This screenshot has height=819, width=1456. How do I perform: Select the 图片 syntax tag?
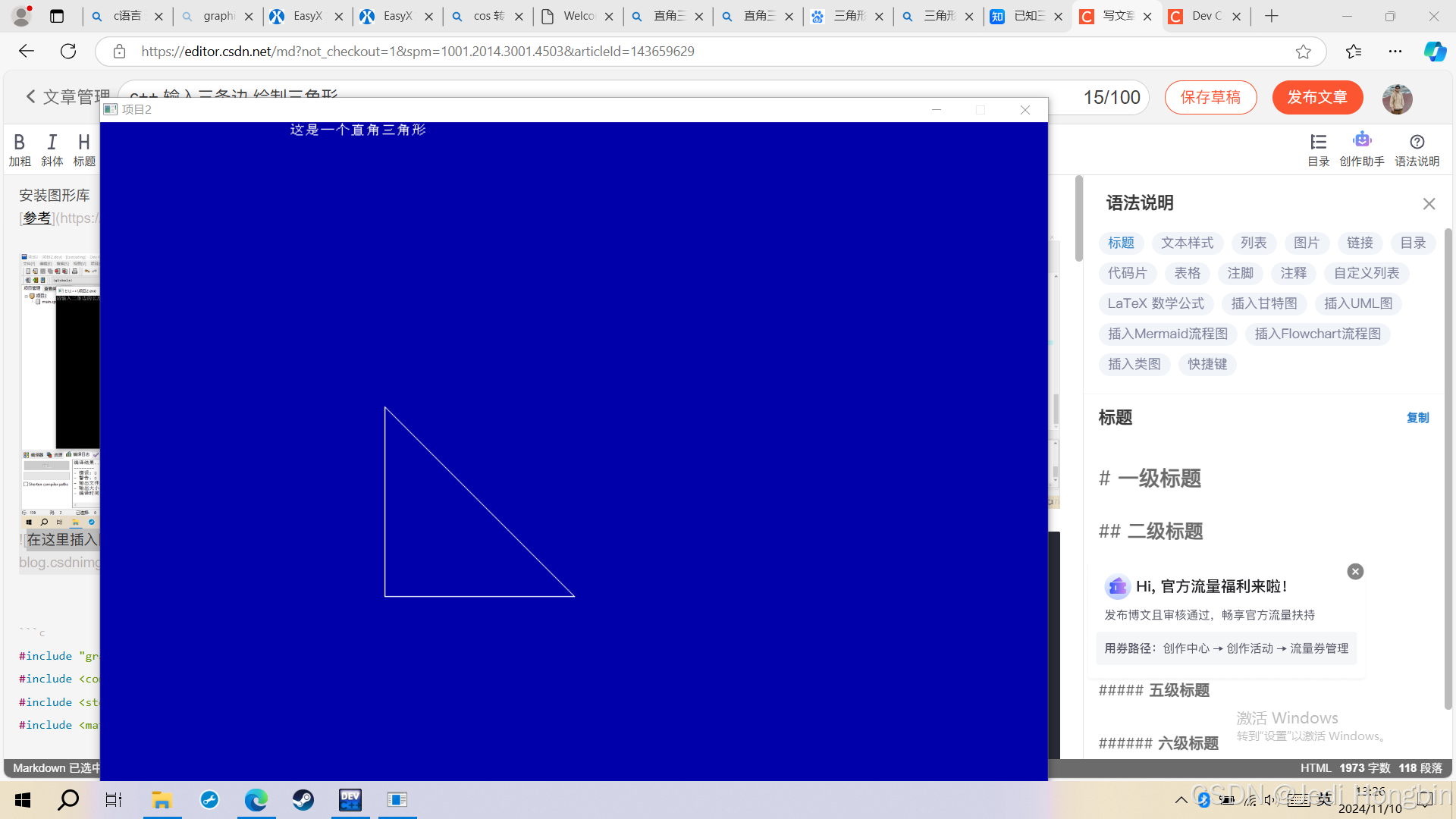click(1307, 243)
